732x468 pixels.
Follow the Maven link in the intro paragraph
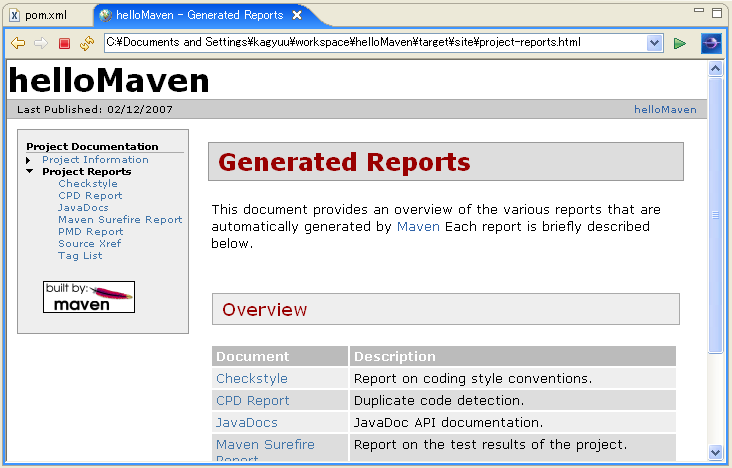point(418,227)
